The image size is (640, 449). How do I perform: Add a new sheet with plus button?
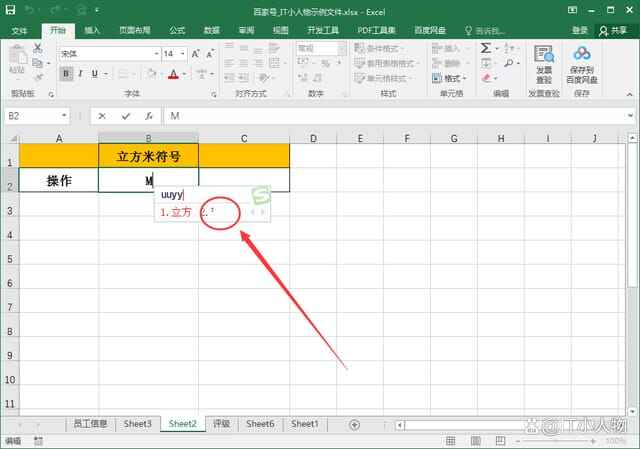pos(354,424)
